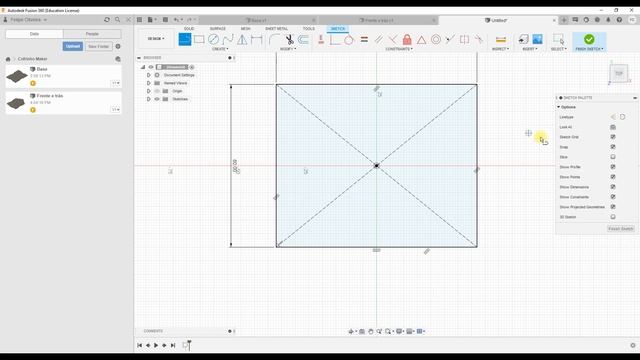The height and width of the screenshot is (360, 640).
Task: Toggle the Show Constraints checkbox
Action: point(613,197)
